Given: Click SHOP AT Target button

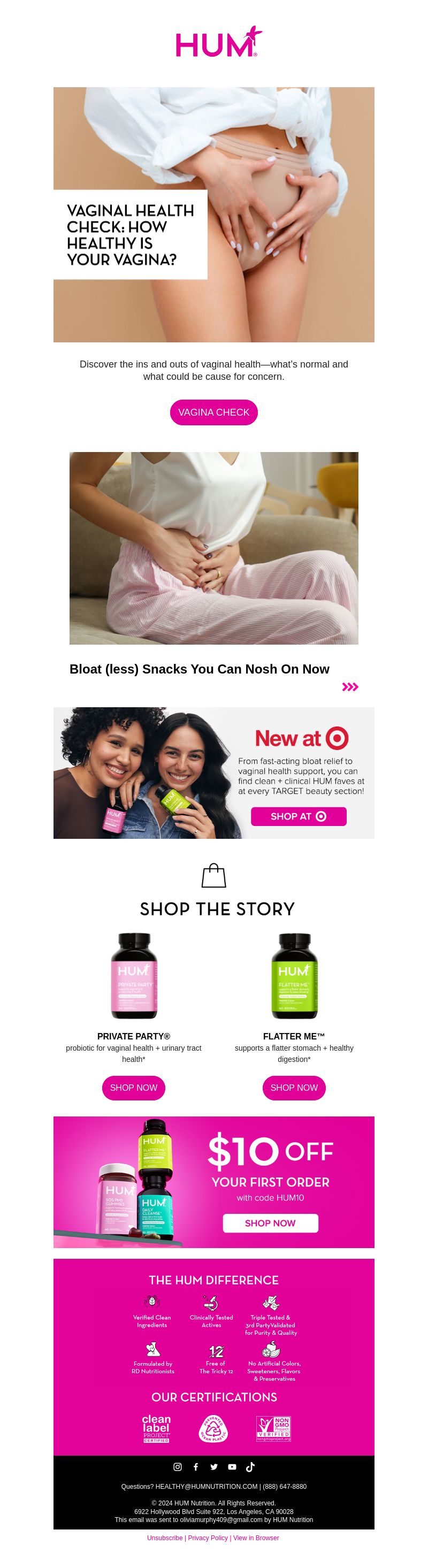Looking at the screenshot, I should (299, 816).
